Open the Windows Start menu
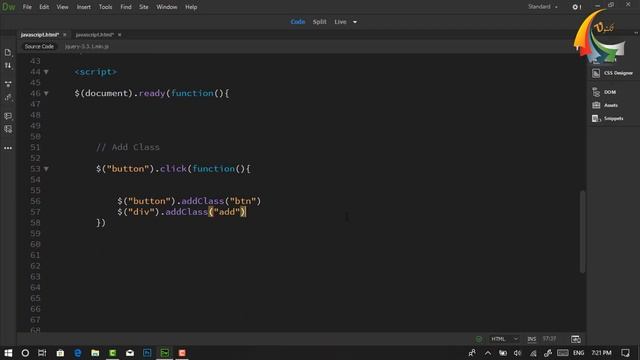Image resolution: width=640 pixels, height=360 pixels. (x=8, y=353)
